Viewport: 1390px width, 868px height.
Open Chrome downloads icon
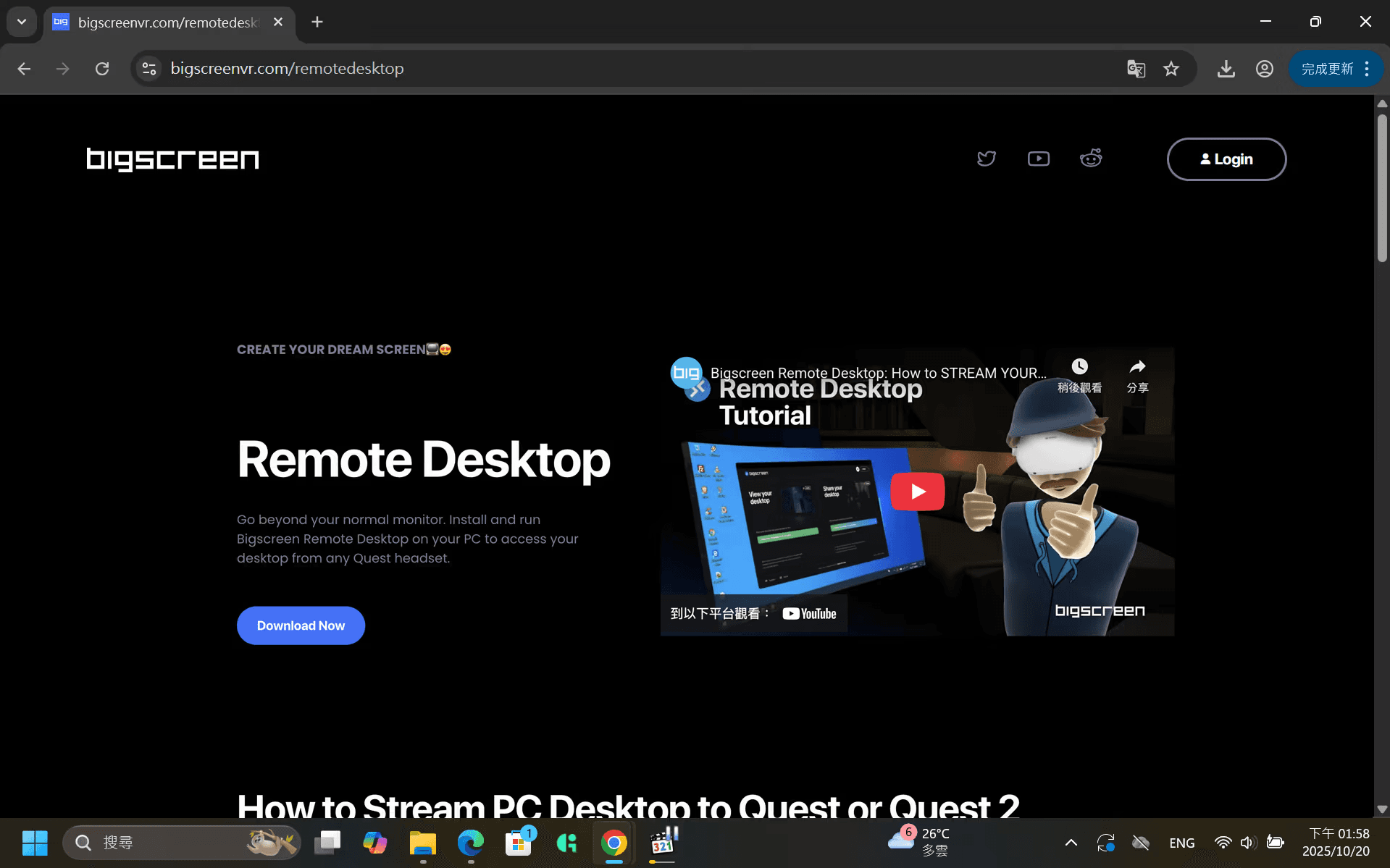coord(1226,69)
